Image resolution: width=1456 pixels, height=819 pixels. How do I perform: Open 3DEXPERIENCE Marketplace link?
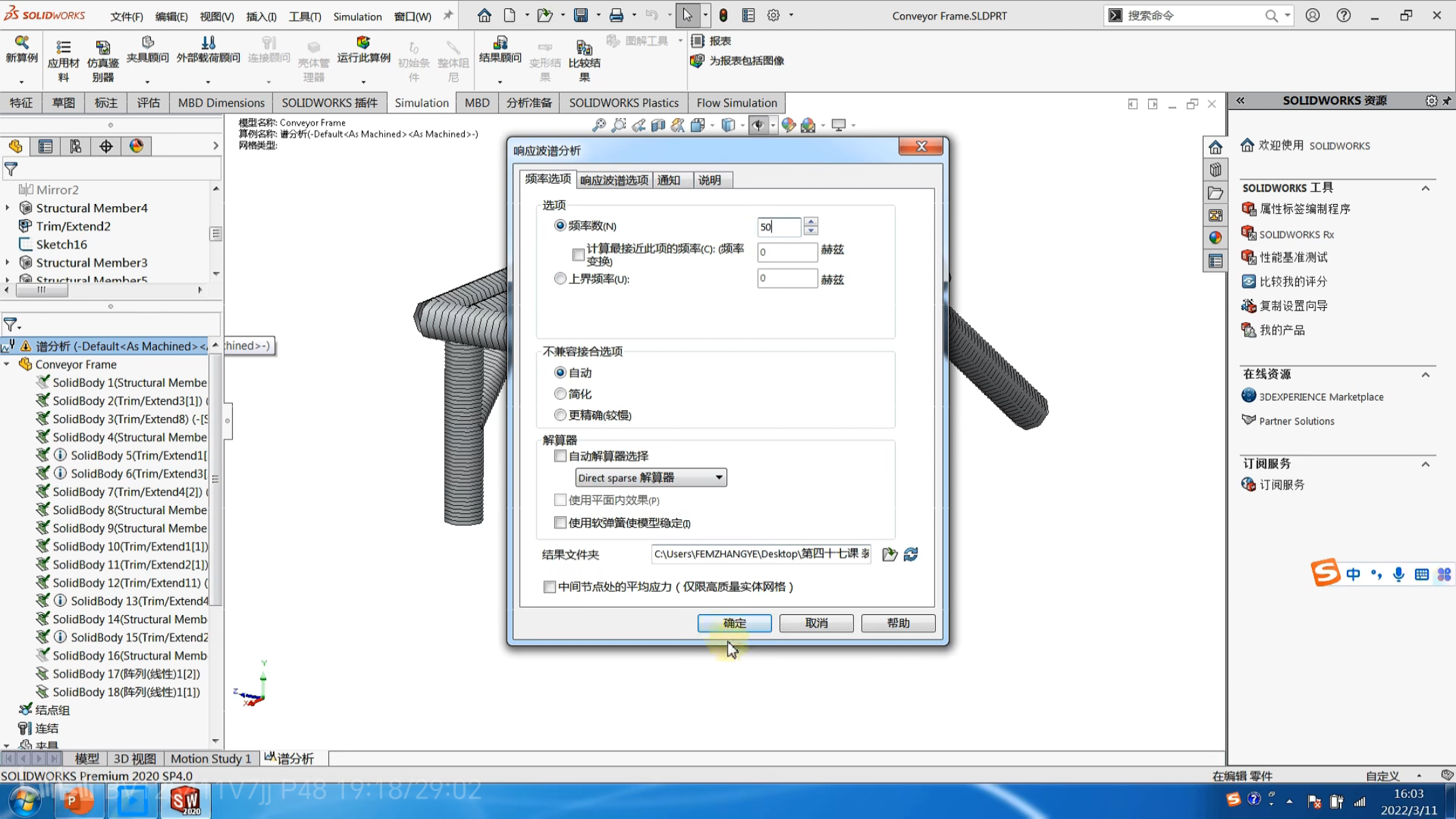tap(1321, 397)
